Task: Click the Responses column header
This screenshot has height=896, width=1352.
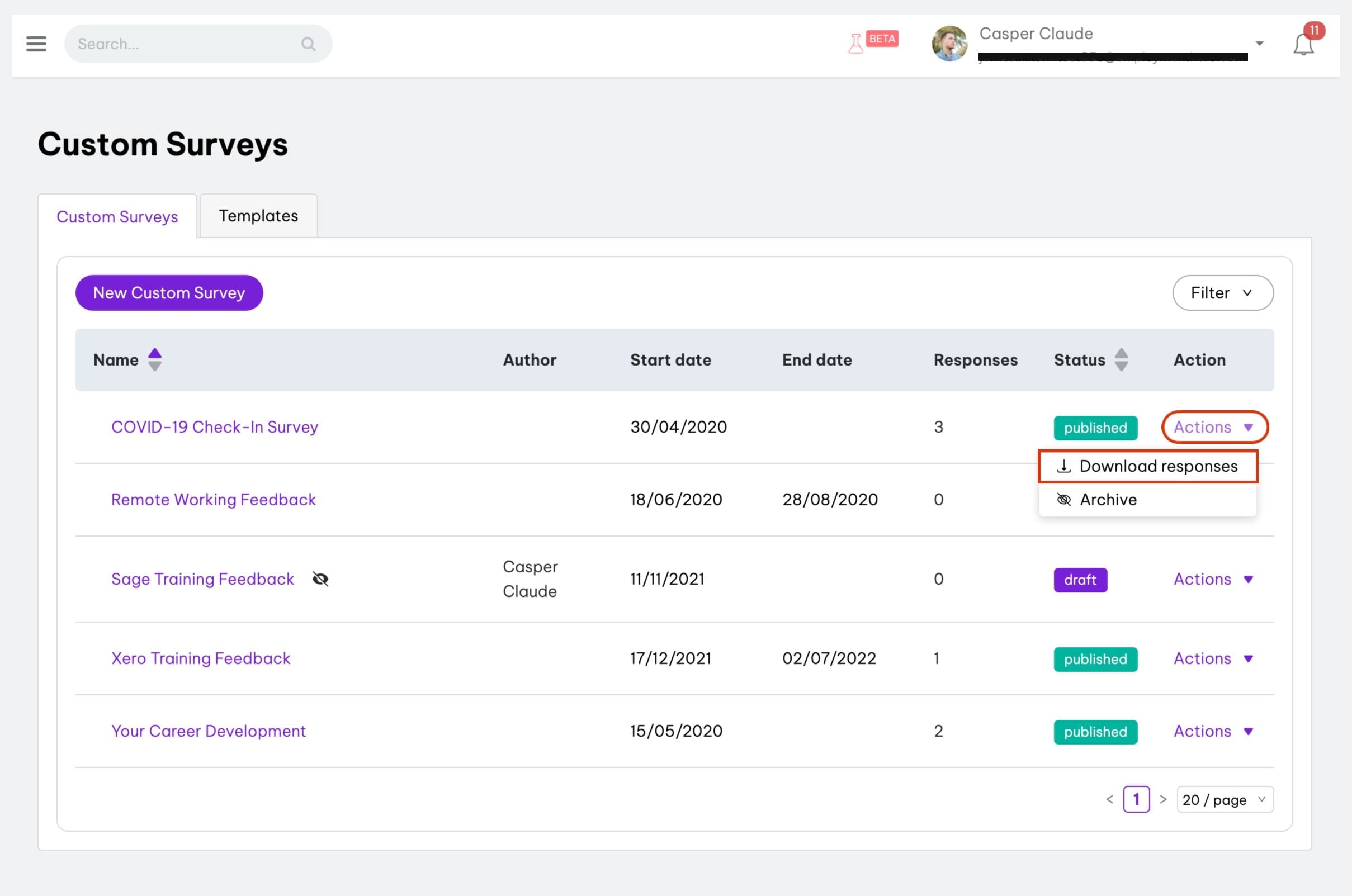Action: pyautogui.click(x=975, y=359)
